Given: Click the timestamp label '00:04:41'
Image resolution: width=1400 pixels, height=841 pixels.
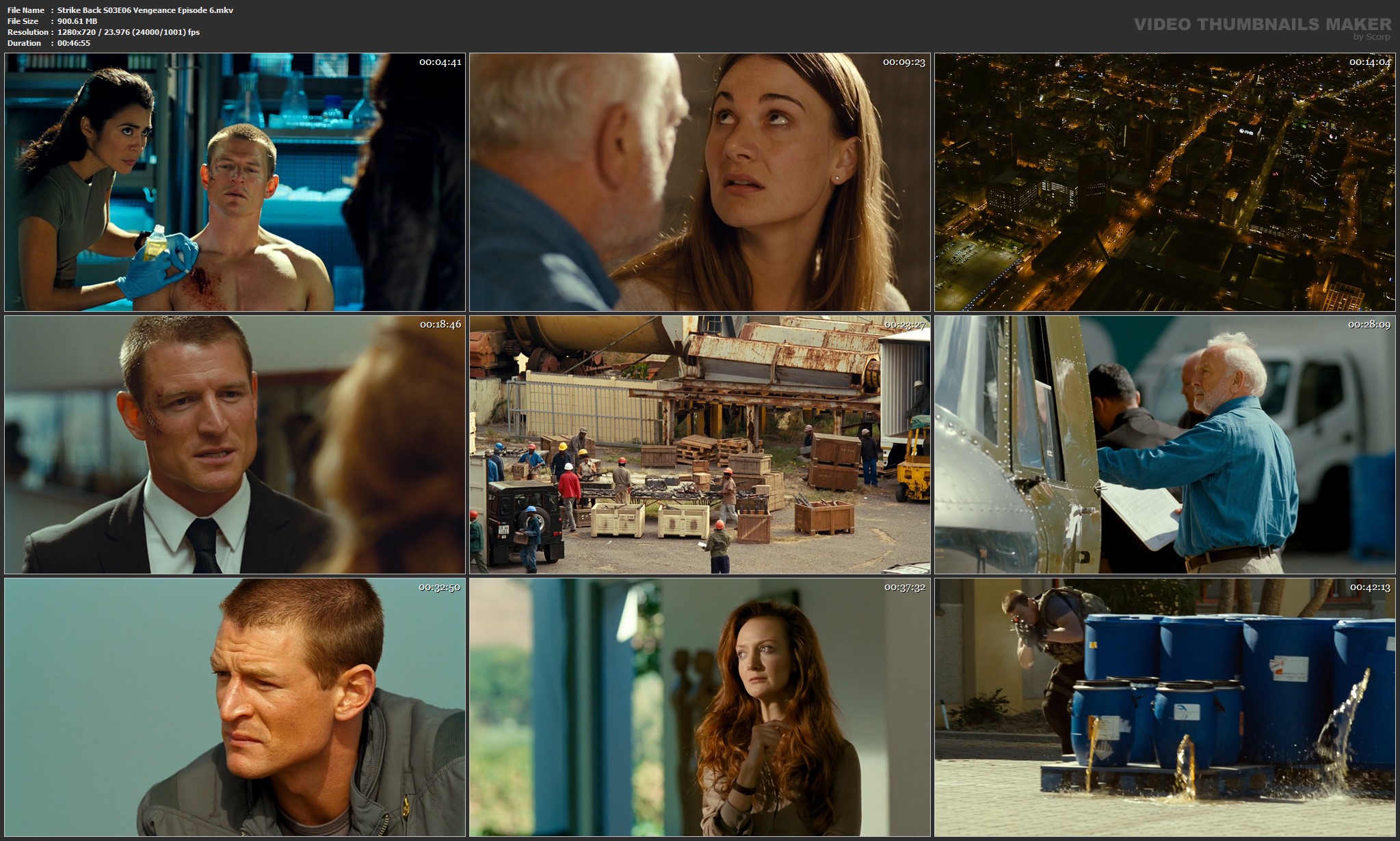Looking at the screenshot, I should point(440,62).
